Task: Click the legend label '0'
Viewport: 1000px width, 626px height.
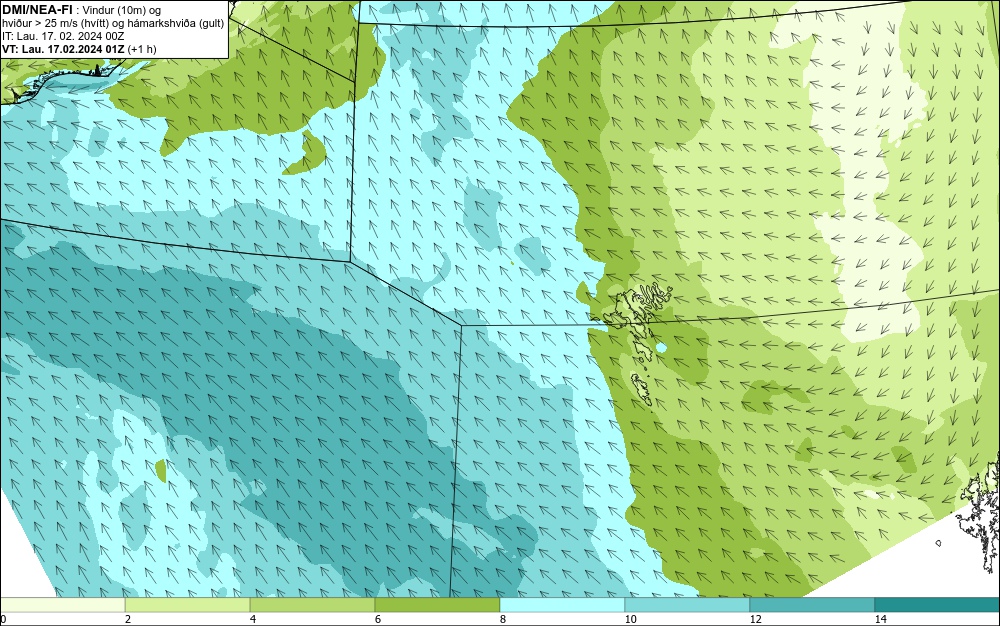Action: pos(3,620)
